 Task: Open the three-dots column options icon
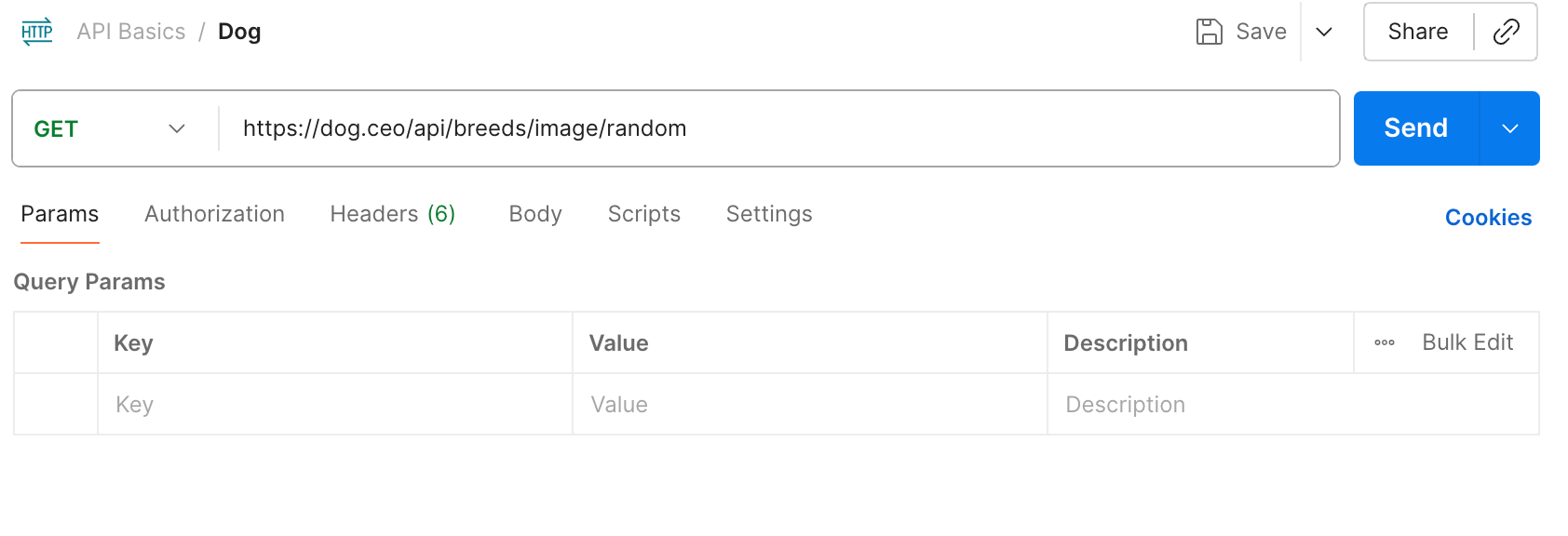coord(1385,342)
